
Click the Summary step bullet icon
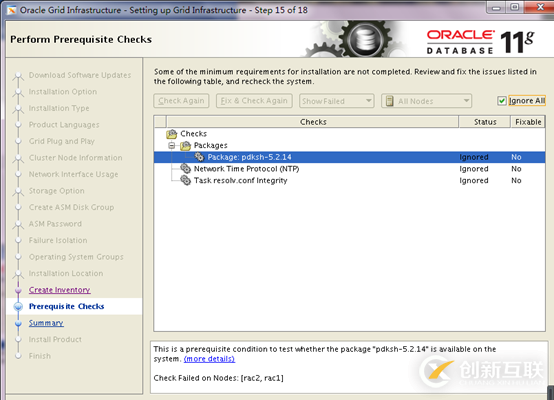coord(18,323)
